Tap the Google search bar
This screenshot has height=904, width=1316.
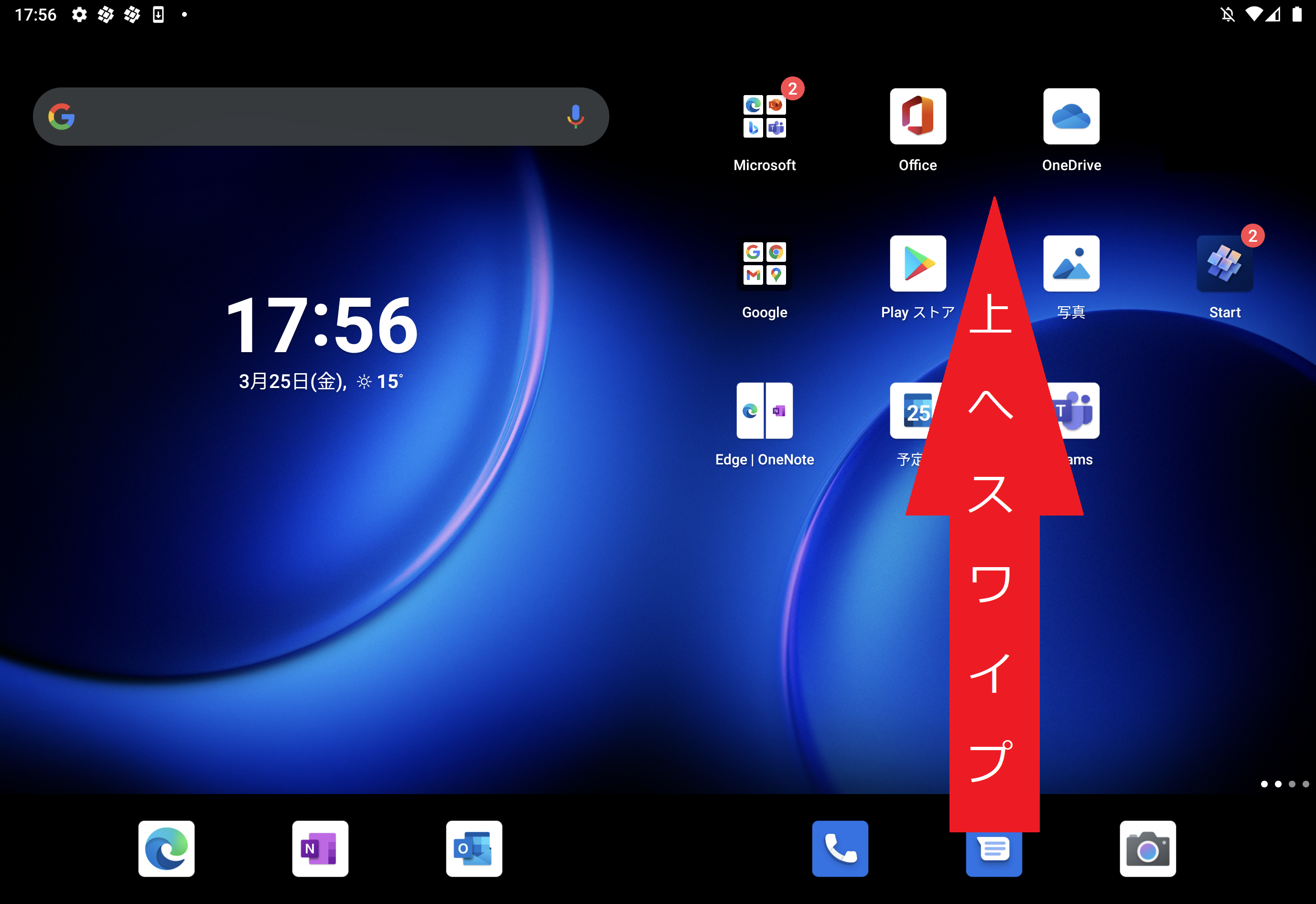point(321,116)
